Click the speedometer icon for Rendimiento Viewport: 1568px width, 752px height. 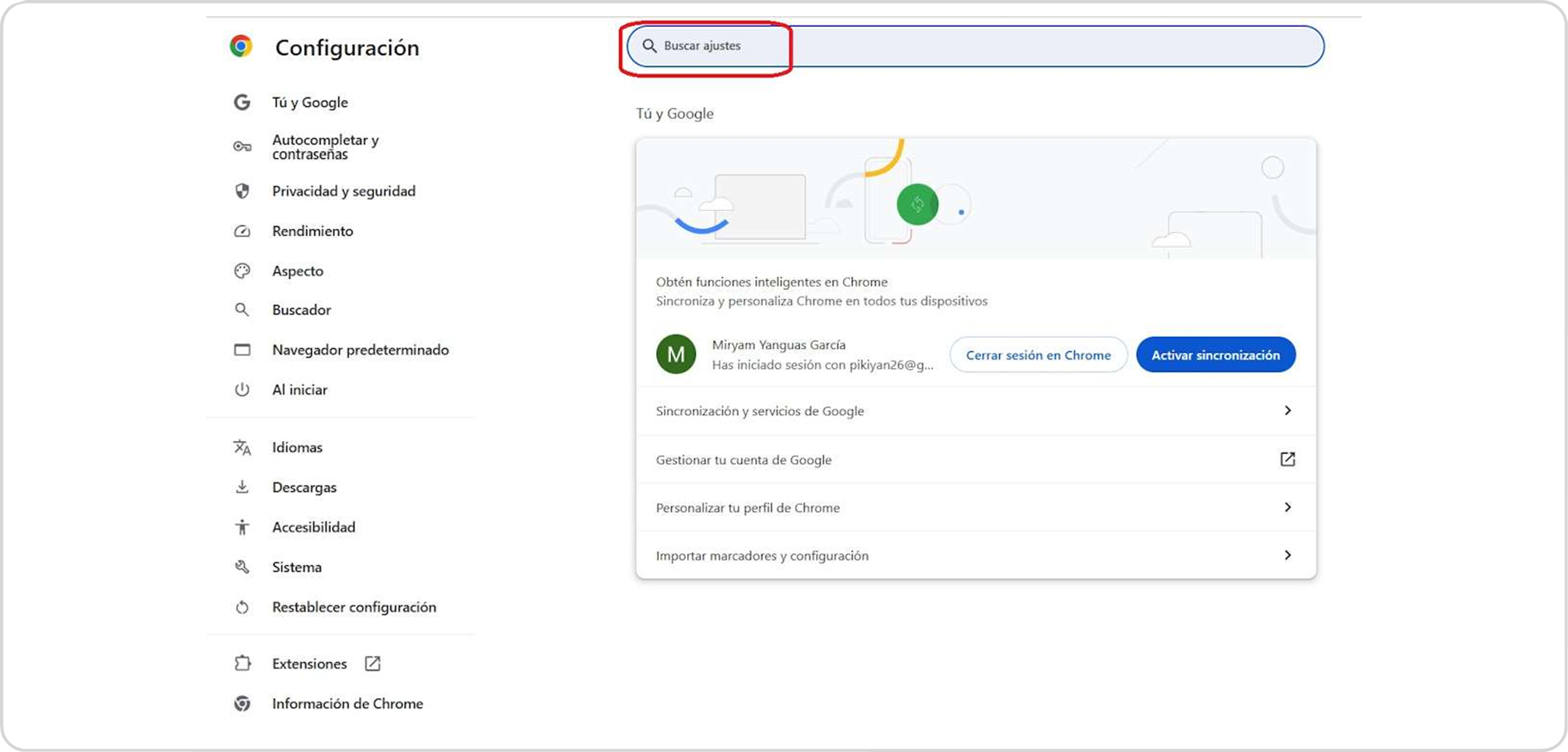click(x=242, y=231)
